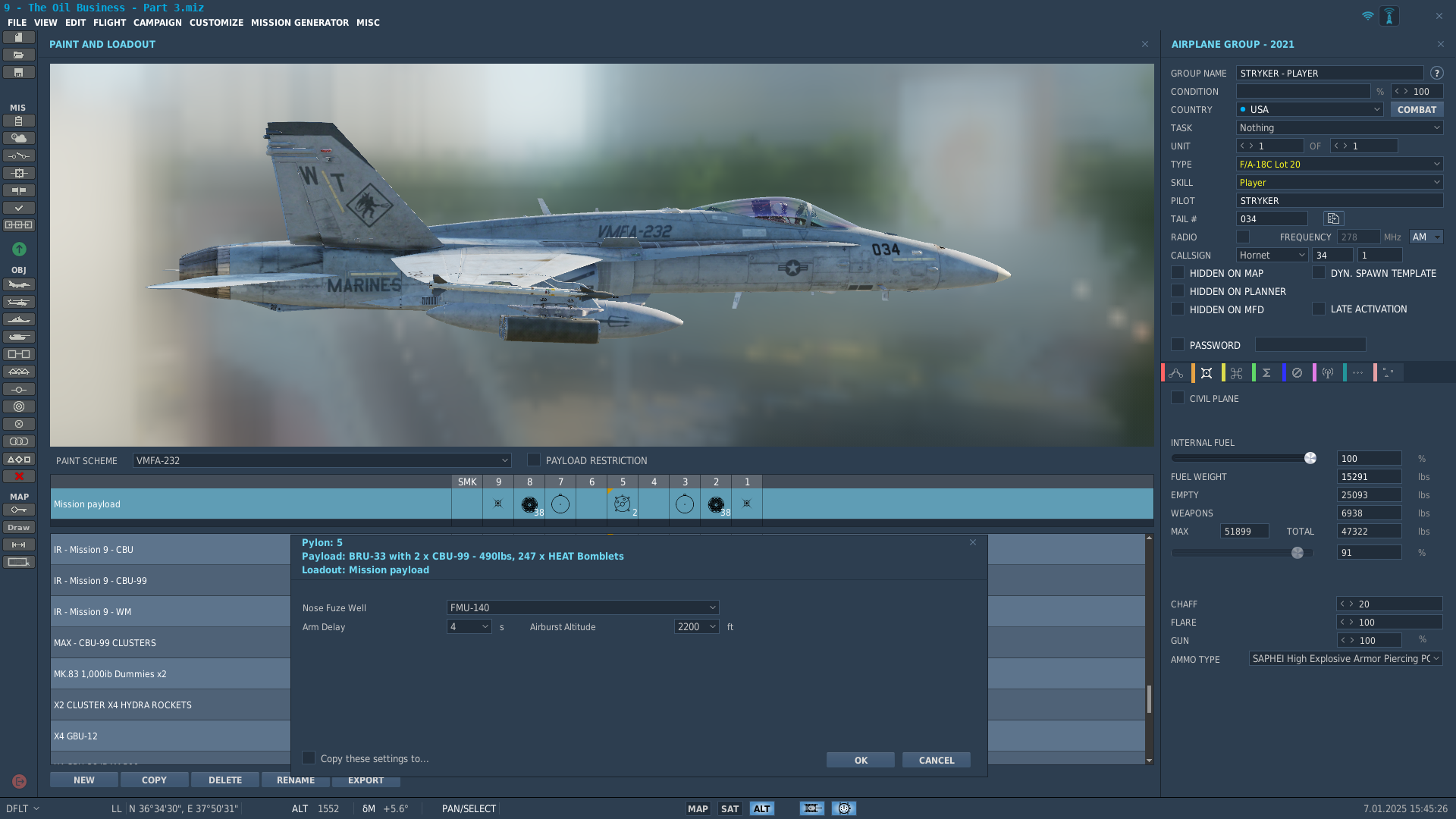The height and width of the screenshot is (819, 1456).
Task: Expand the Nose Fuze Well FMU-140 dropdown
Action: (582, 607)
